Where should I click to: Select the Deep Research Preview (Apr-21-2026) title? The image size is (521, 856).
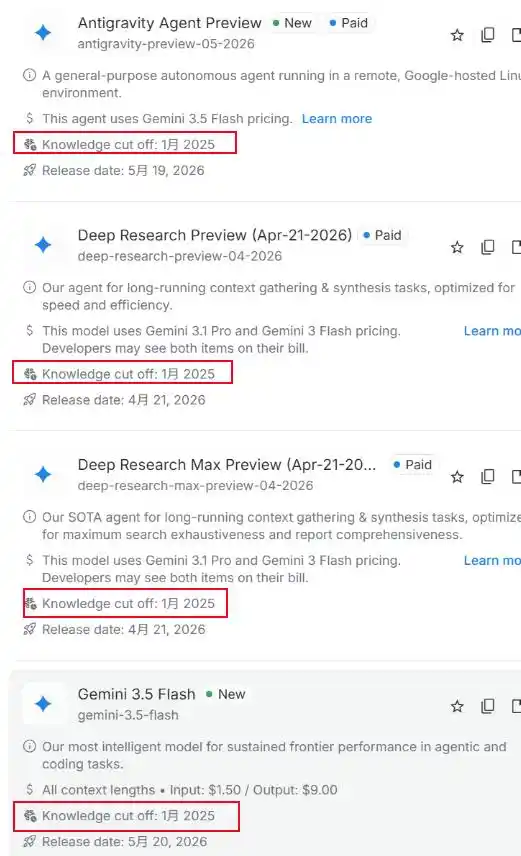coord(215,235)
